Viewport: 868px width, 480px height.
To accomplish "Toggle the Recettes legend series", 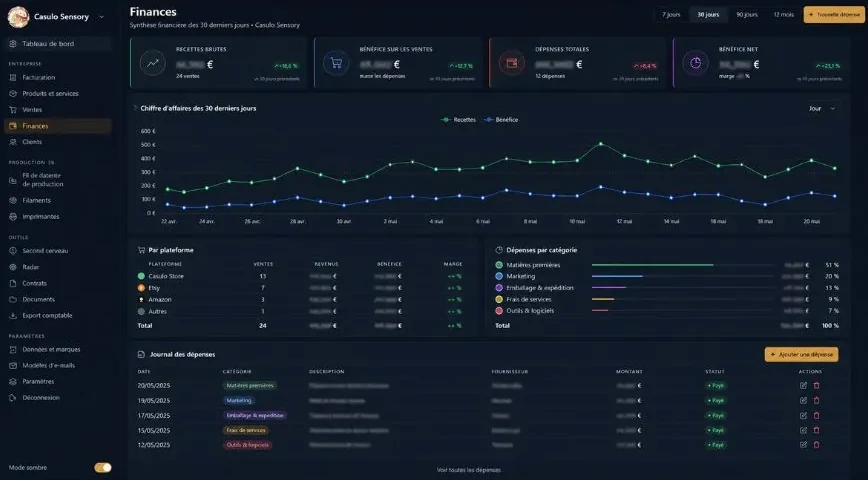I will click(x=458, y=120).
